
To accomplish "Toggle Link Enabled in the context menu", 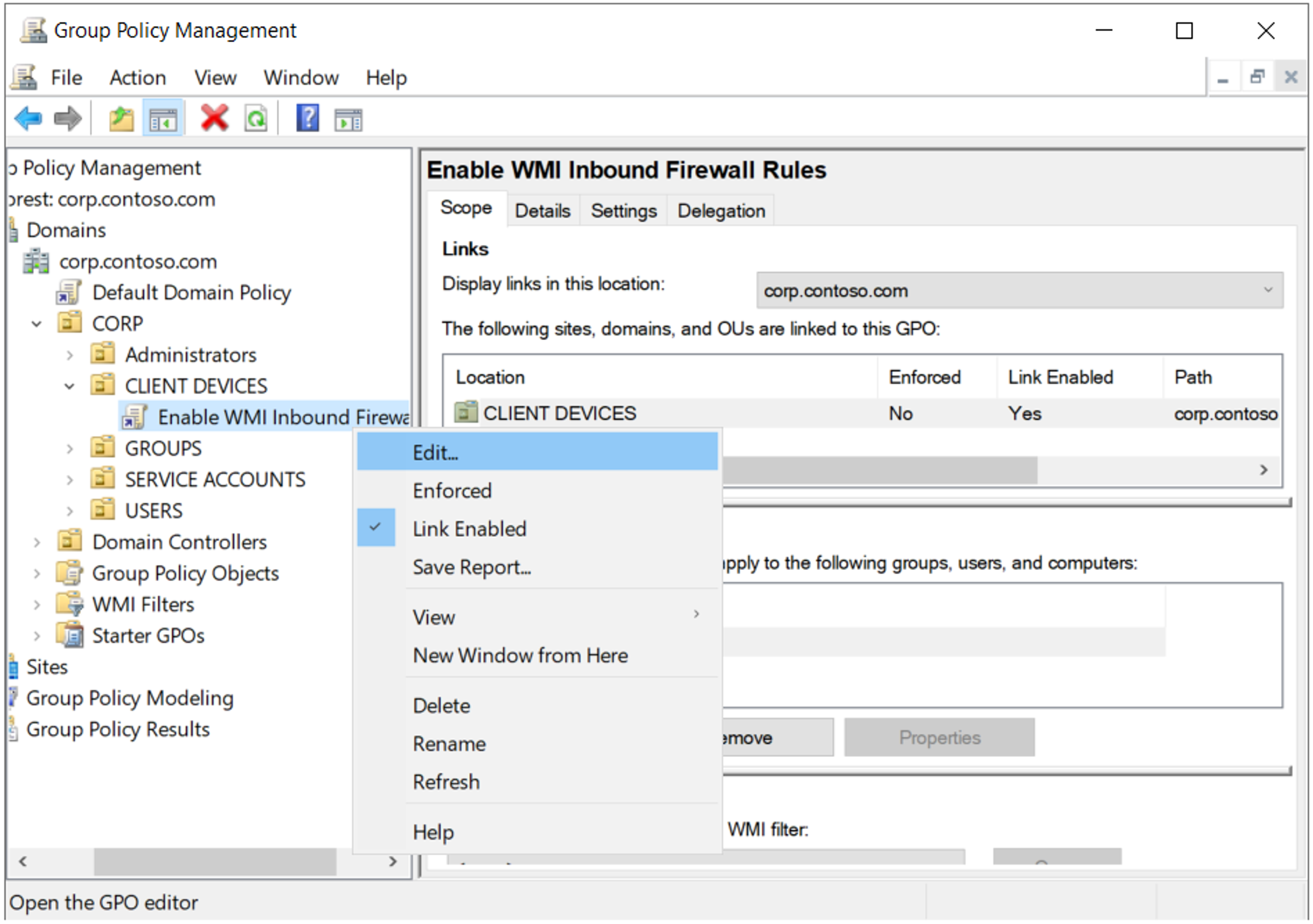I will click(538, 529).
